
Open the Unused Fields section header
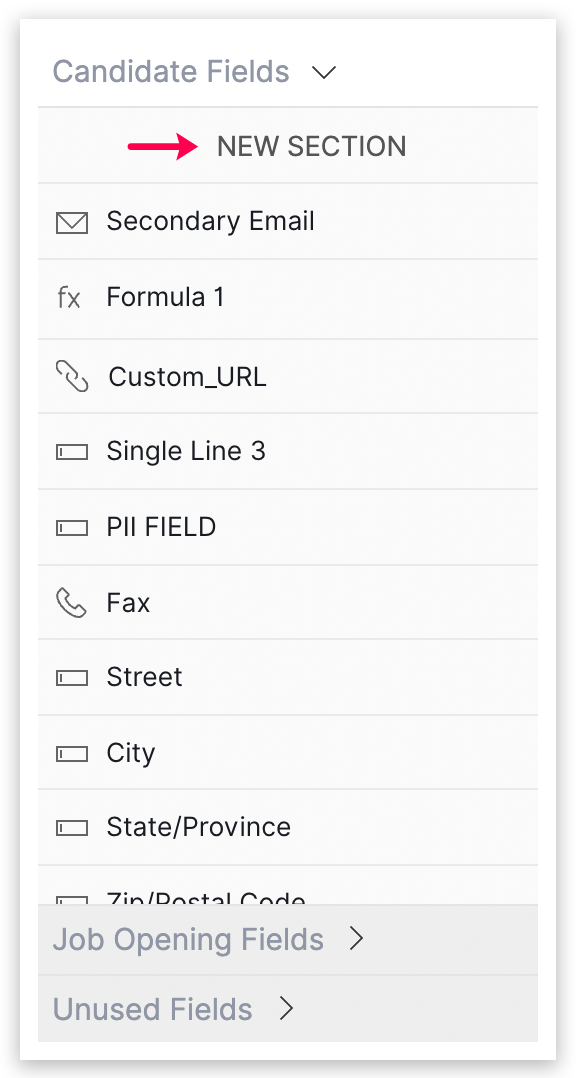288,1009
